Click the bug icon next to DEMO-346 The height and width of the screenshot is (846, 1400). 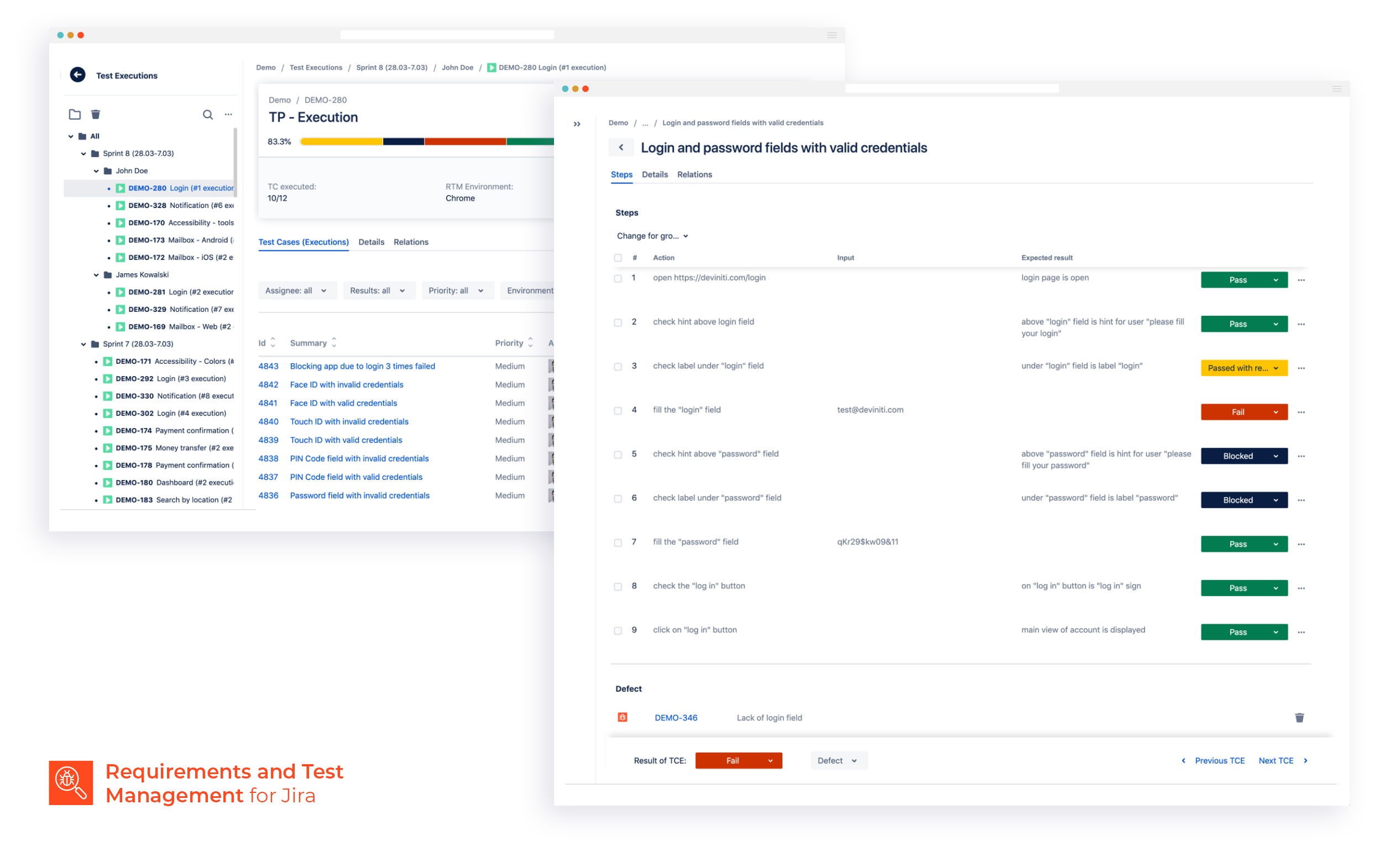point(624,719)
